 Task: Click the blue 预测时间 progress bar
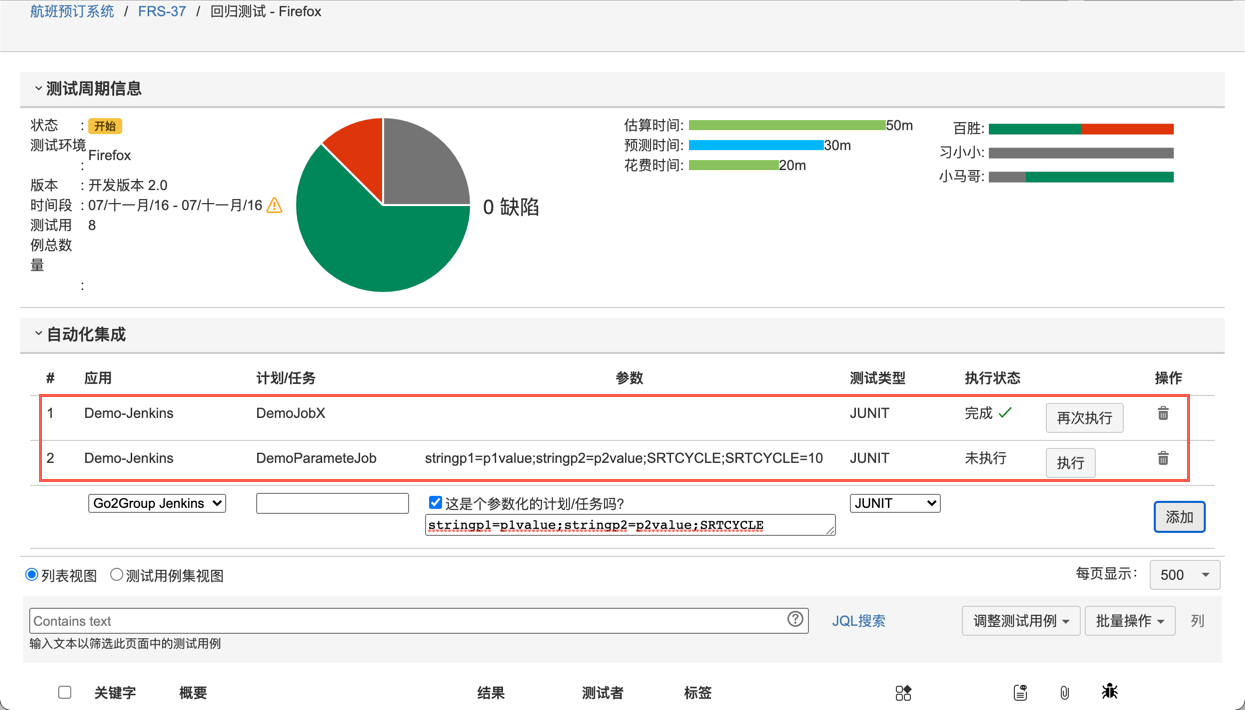[x=755, y=146]
